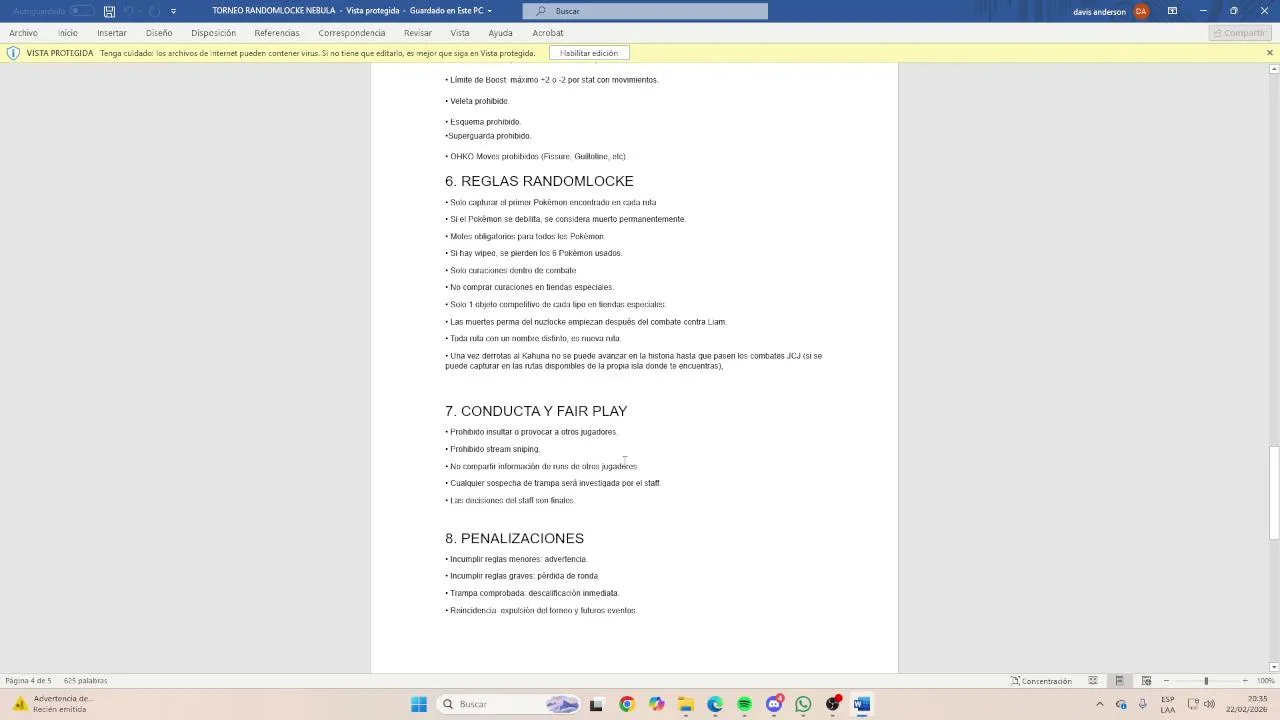Open Google Chrome from the taskbar
This screenshot has height=720, width=1280.
pyautogui.click(x=626, y=704)
